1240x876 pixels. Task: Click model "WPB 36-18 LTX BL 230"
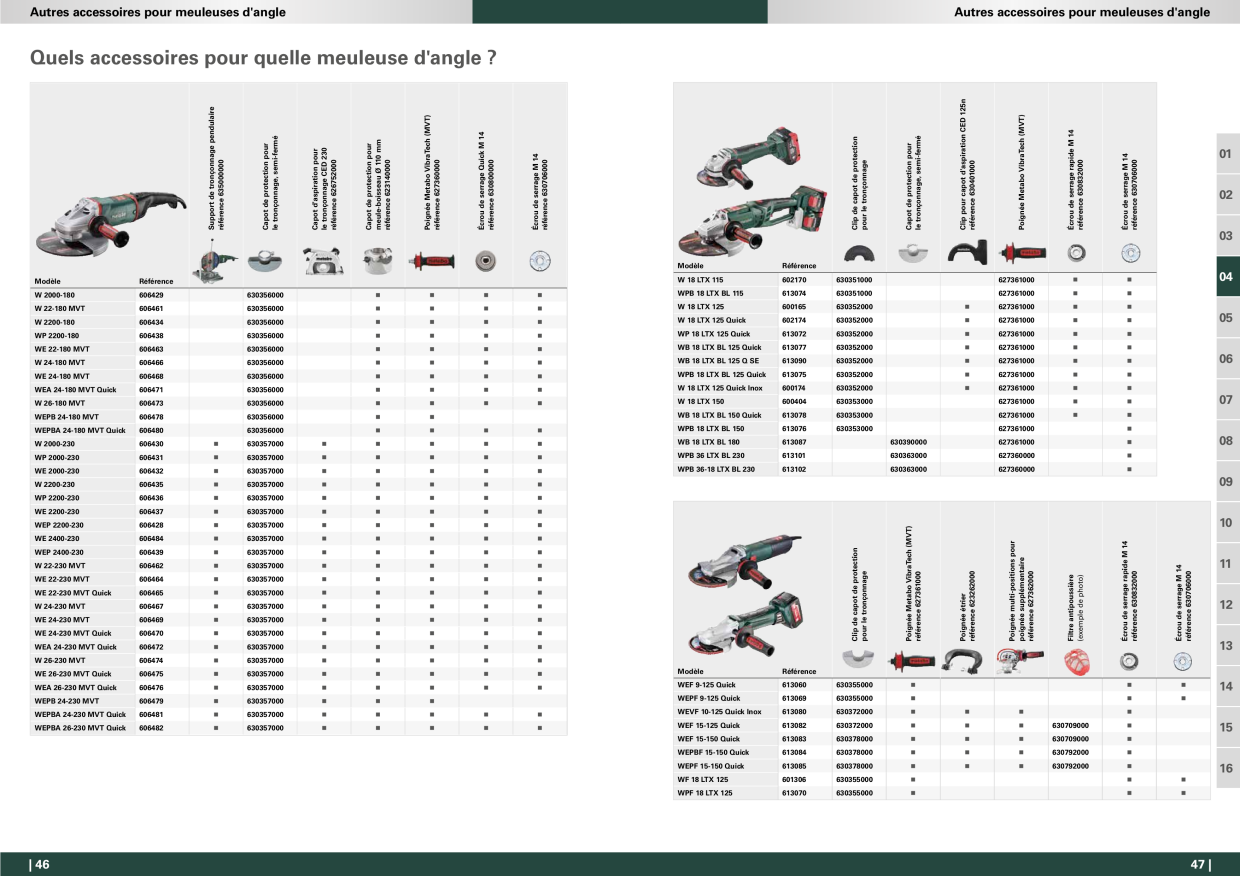coord(716,468)
